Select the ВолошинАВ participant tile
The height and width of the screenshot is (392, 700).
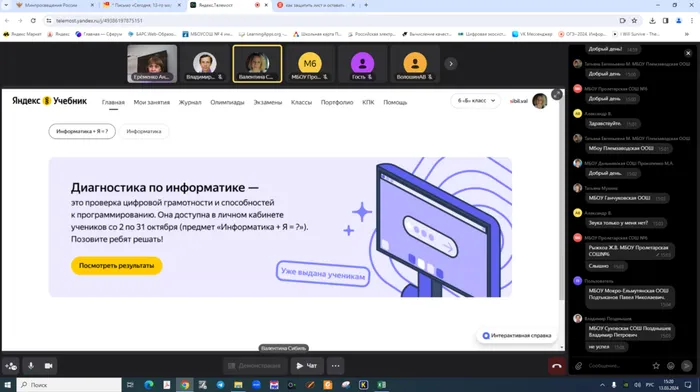415,64
